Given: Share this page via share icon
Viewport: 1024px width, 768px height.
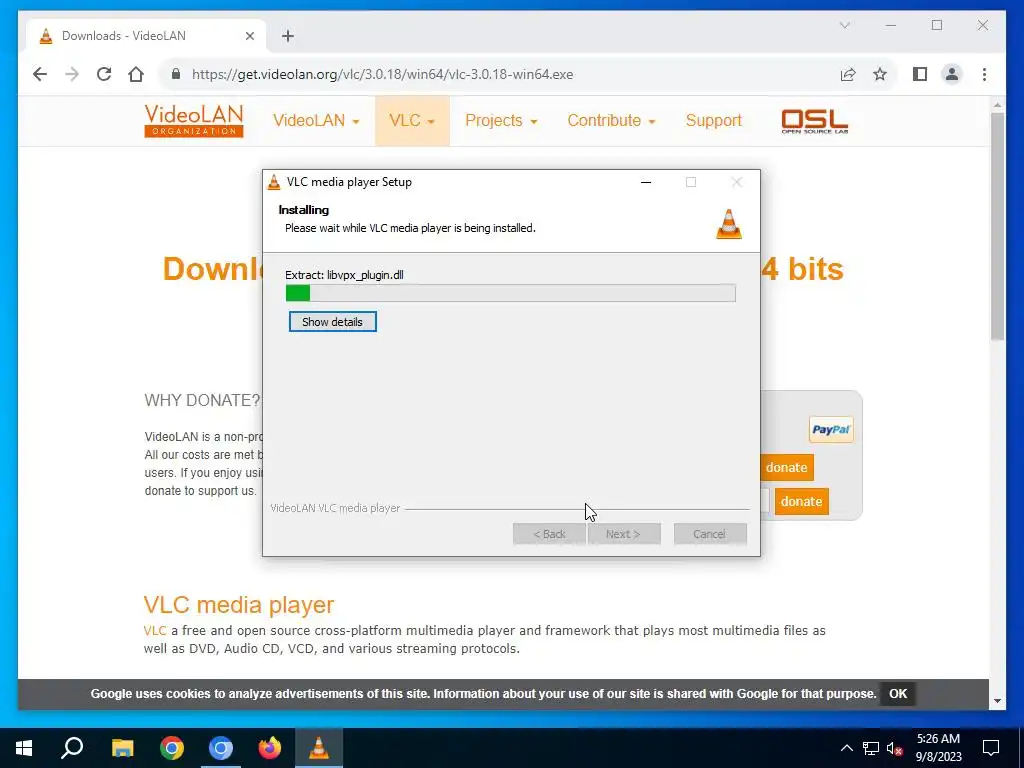Looking at the screenshot, I should (x=848, y=74).
